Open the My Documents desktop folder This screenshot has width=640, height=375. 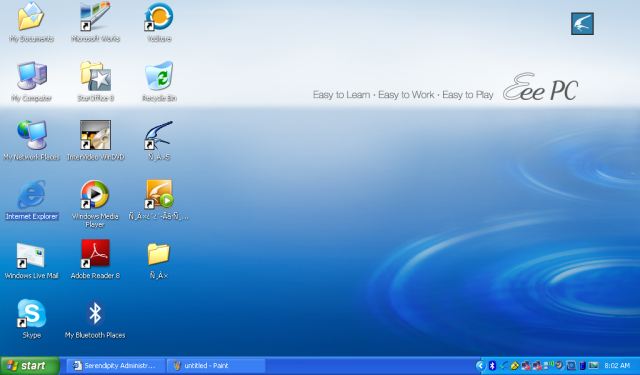pyautogui.click(x=31, y=22)
